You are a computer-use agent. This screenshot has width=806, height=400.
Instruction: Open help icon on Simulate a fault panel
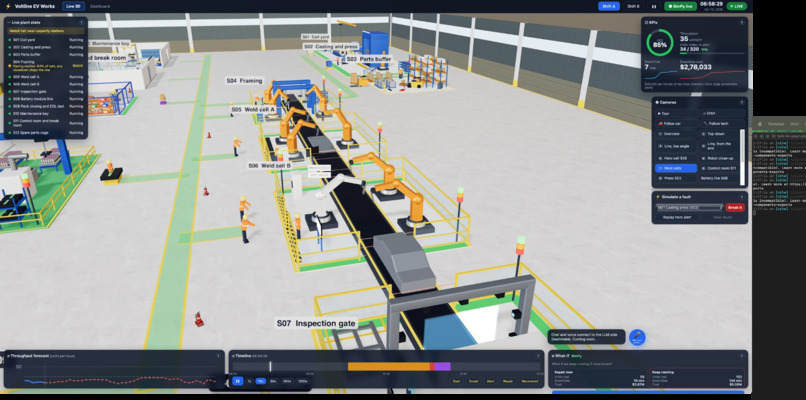tap(741, 197)
